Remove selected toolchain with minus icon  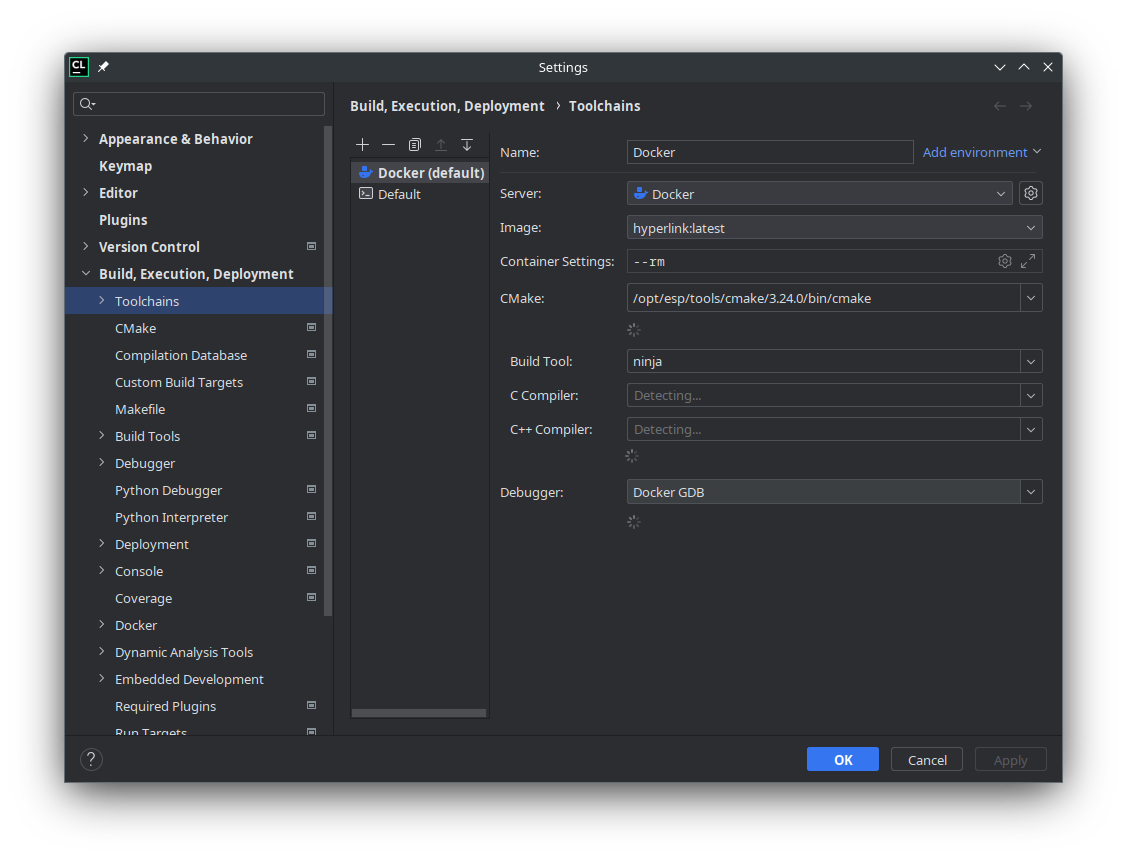coord(389,145)
